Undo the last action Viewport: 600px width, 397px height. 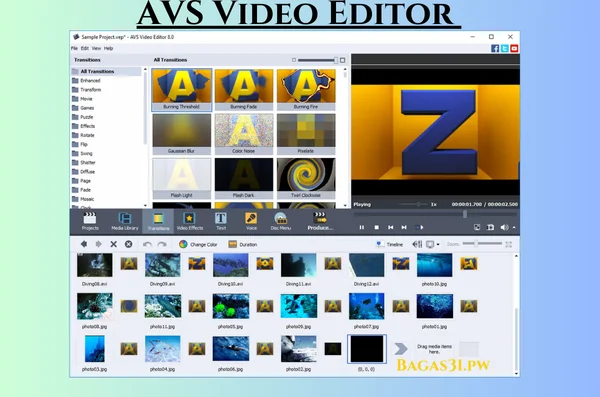point(147,244)
